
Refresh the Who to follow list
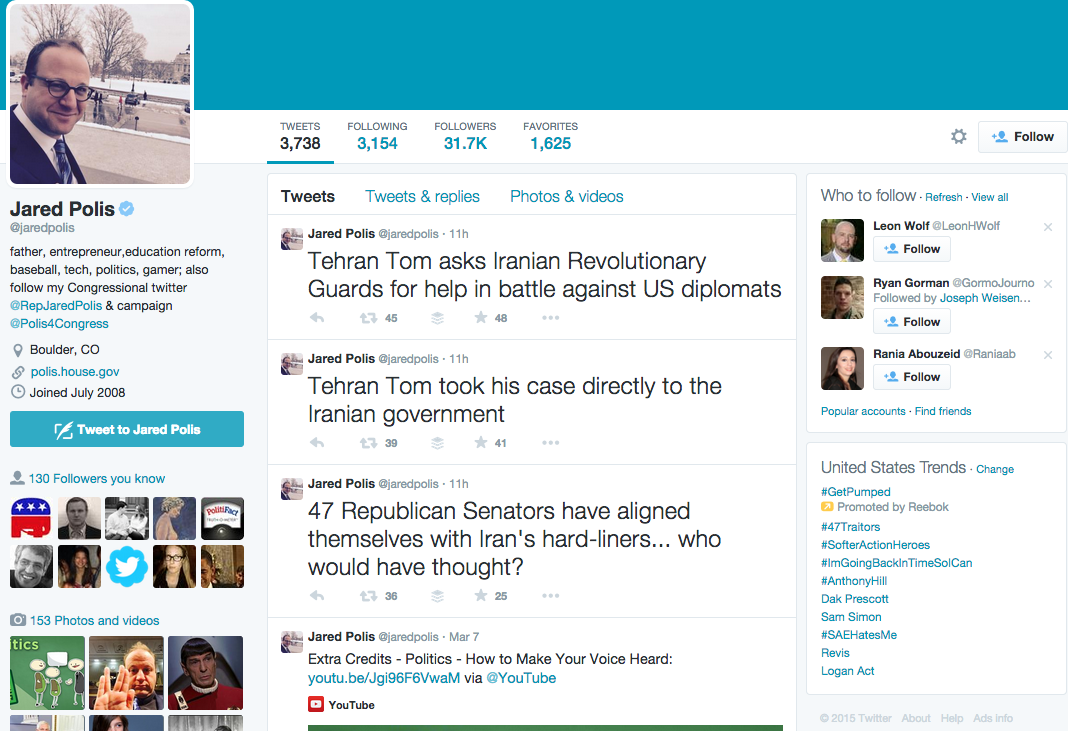point(943,198)
